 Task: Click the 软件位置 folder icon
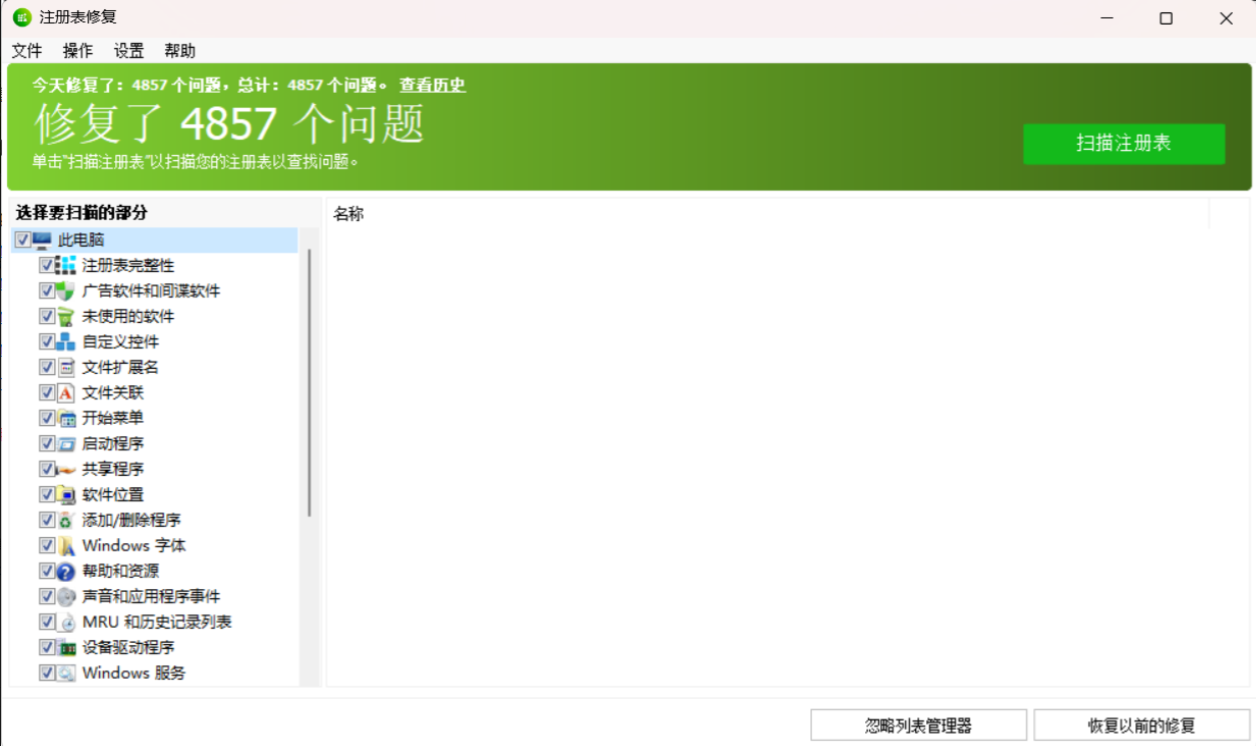[x=66, y=495]
